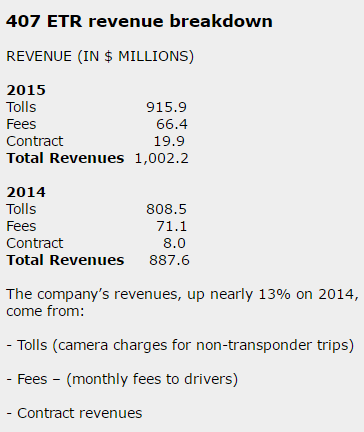Screen dimensions: 364x432
Task: Click the 2014 total 887.6
Action: (169, 260)
